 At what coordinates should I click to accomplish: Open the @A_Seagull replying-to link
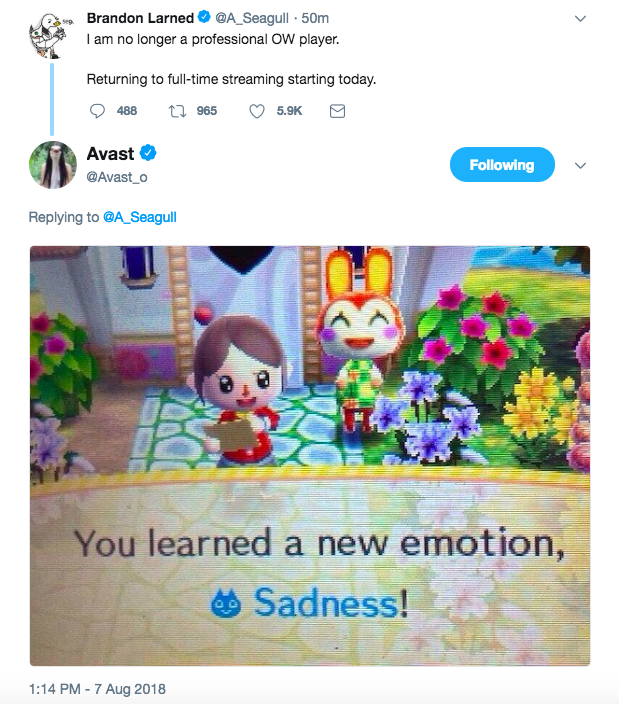[139, 217]
